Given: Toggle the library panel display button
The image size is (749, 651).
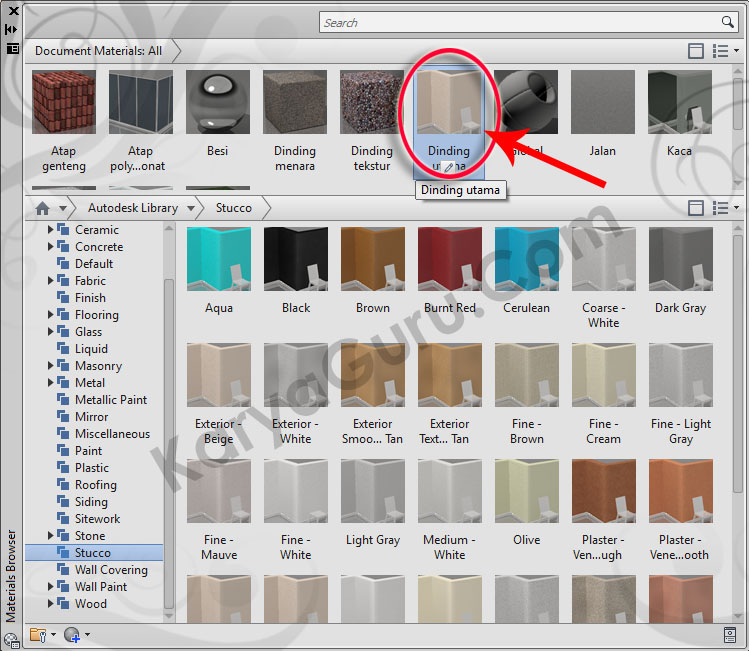Looking at the screenshot, I should [x=696, y=208].
